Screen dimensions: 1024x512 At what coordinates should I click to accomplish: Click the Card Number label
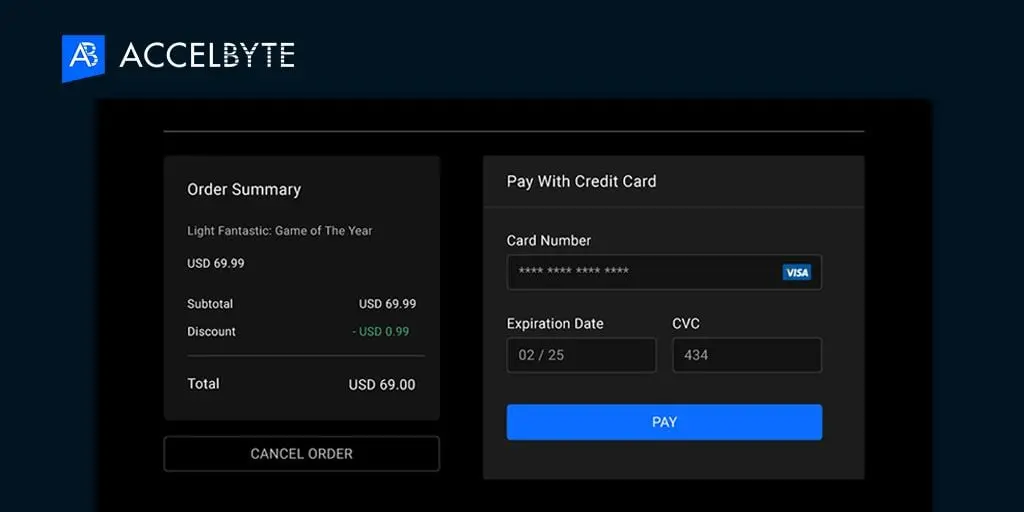(549, 240)
